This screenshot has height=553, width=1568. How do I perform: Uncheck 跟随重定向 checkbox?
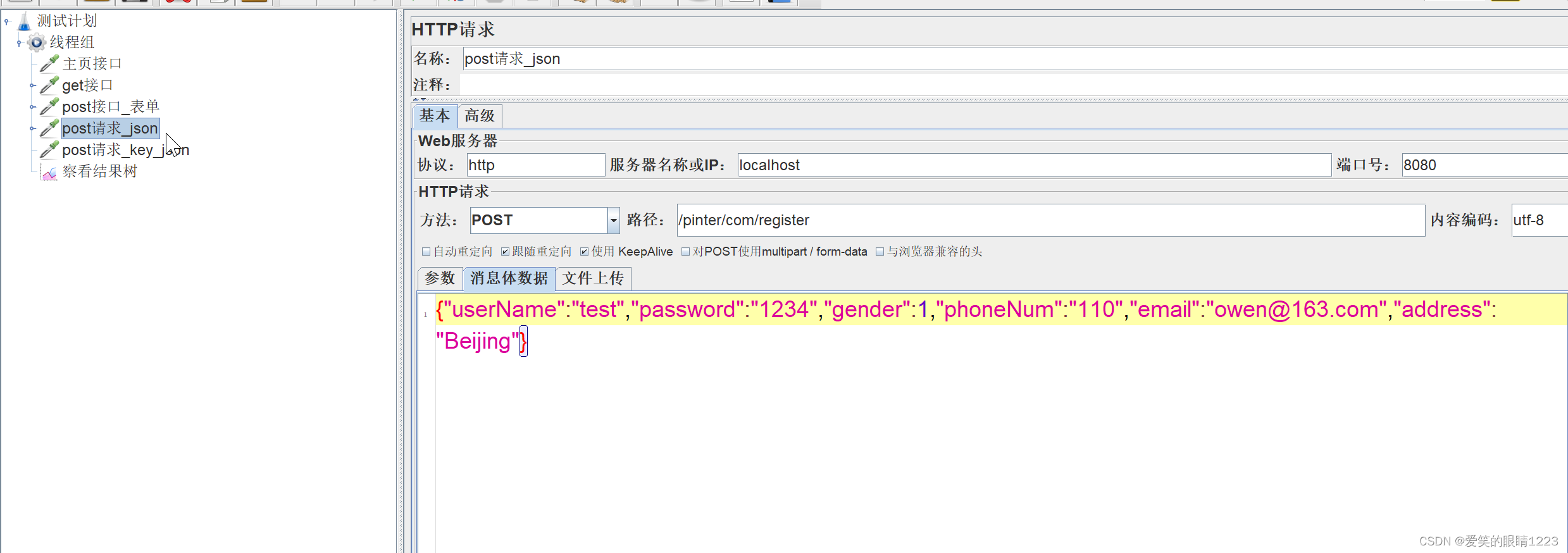coord(505,252)
